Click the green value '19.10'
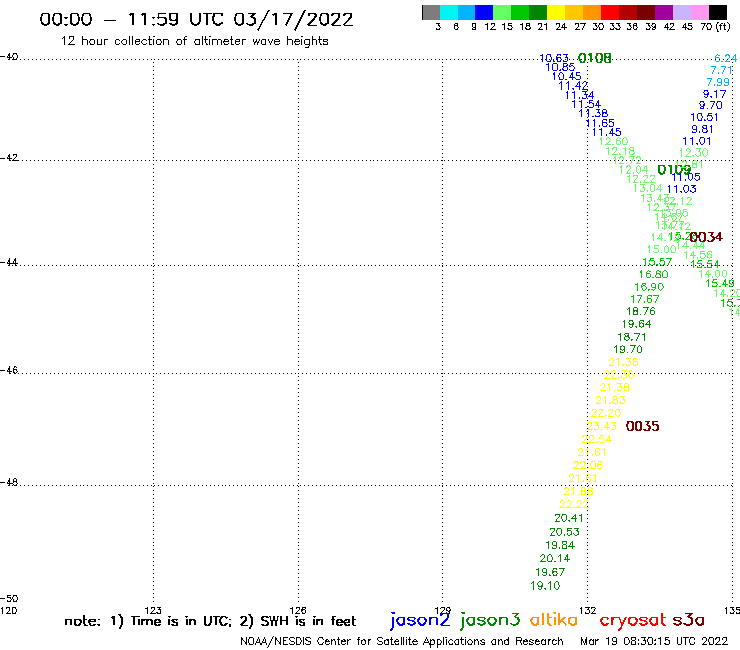 [x=545, y=586]
